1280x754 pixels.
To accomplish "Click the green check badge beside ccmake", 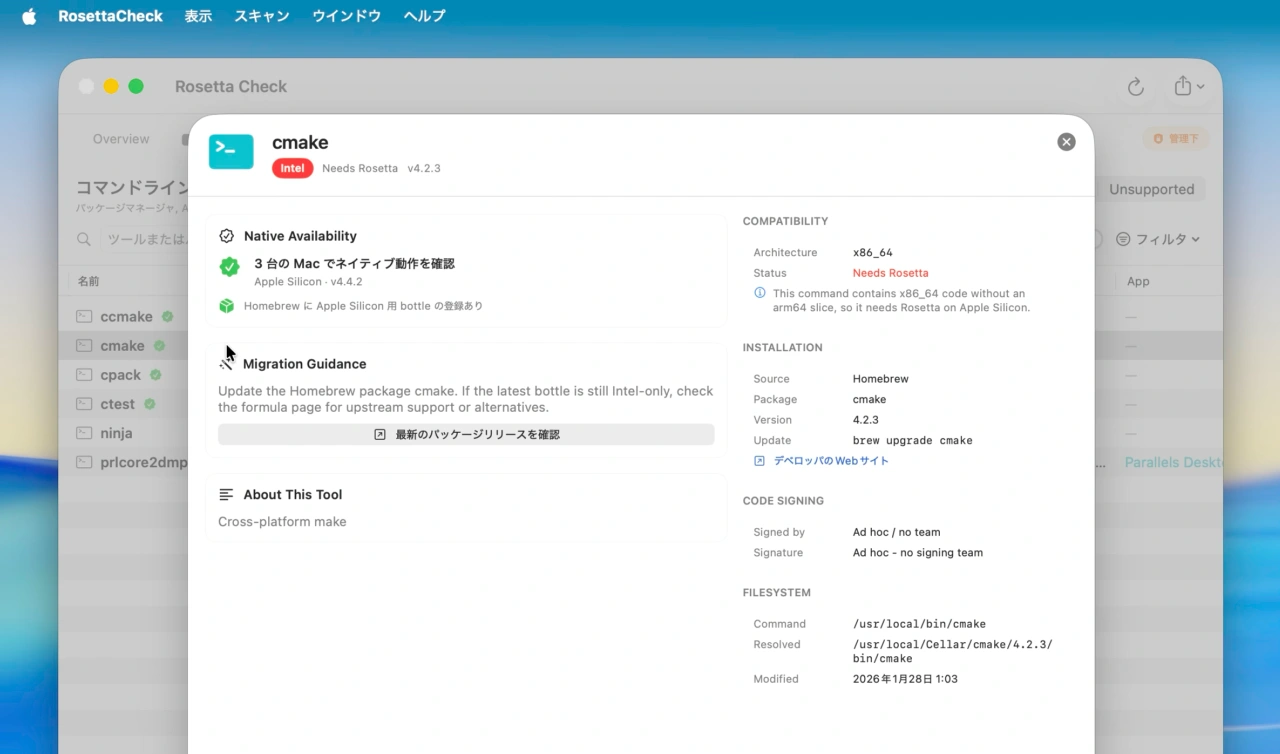I will [x=168, y=316].
